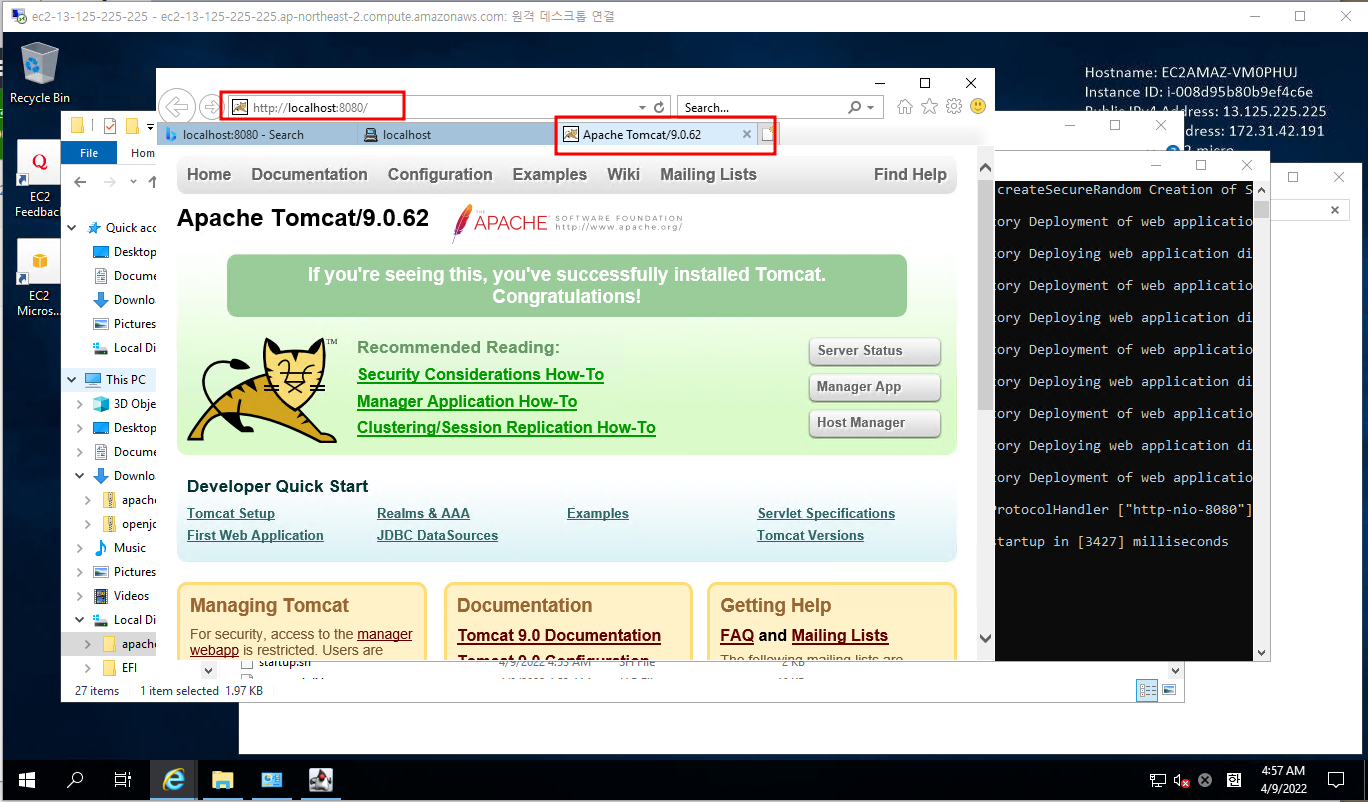1368x802 pixels.
Task: Switch to File Explorer taskbar icon
Action: coord(222,780)
